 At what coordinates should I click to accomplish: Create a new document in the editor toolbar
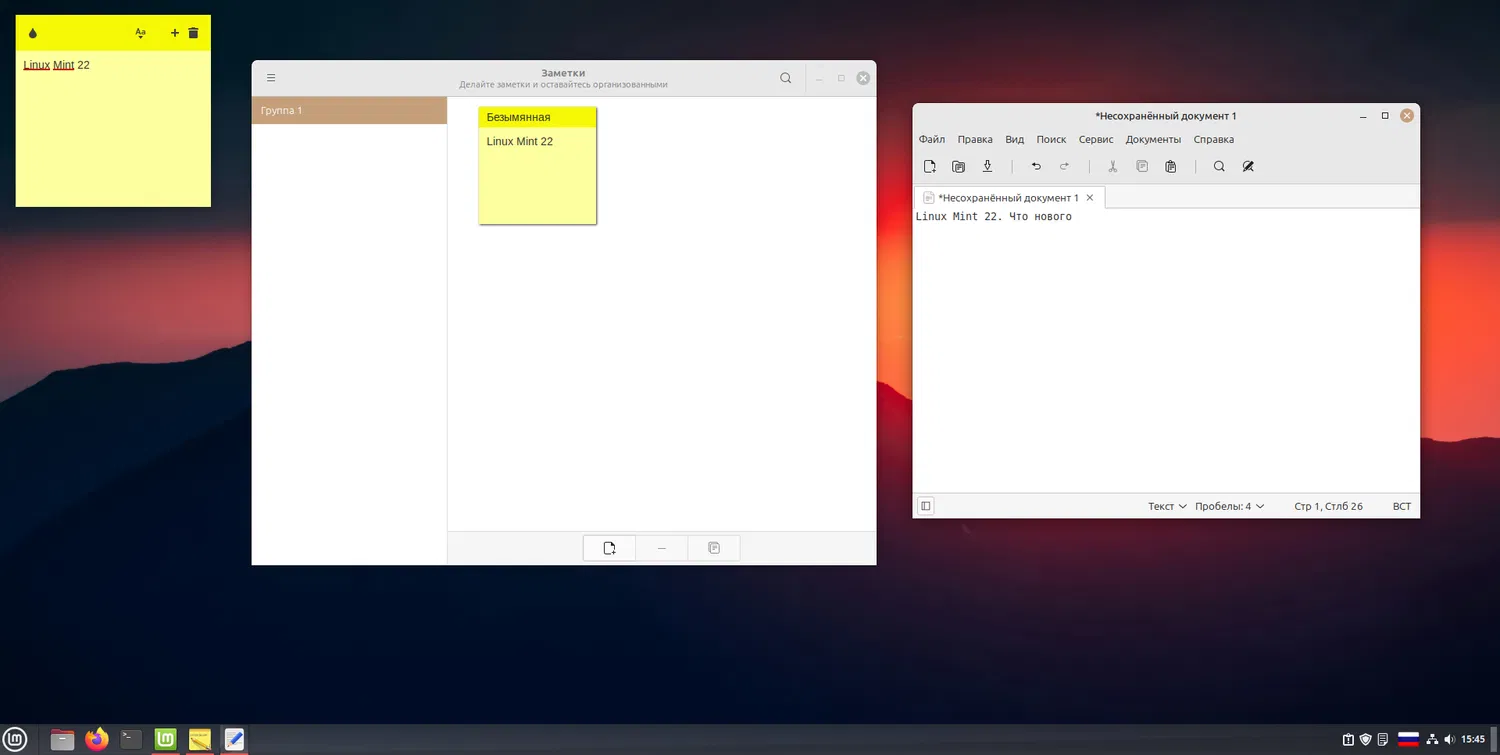pos(930,167)
